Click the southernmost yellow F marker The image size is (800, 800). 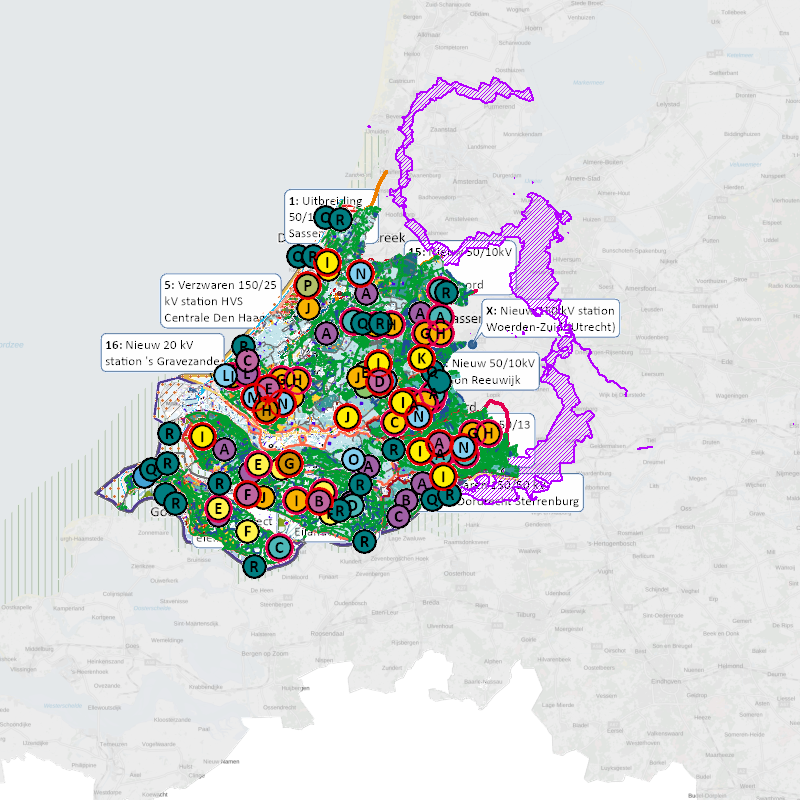[246, 531]
